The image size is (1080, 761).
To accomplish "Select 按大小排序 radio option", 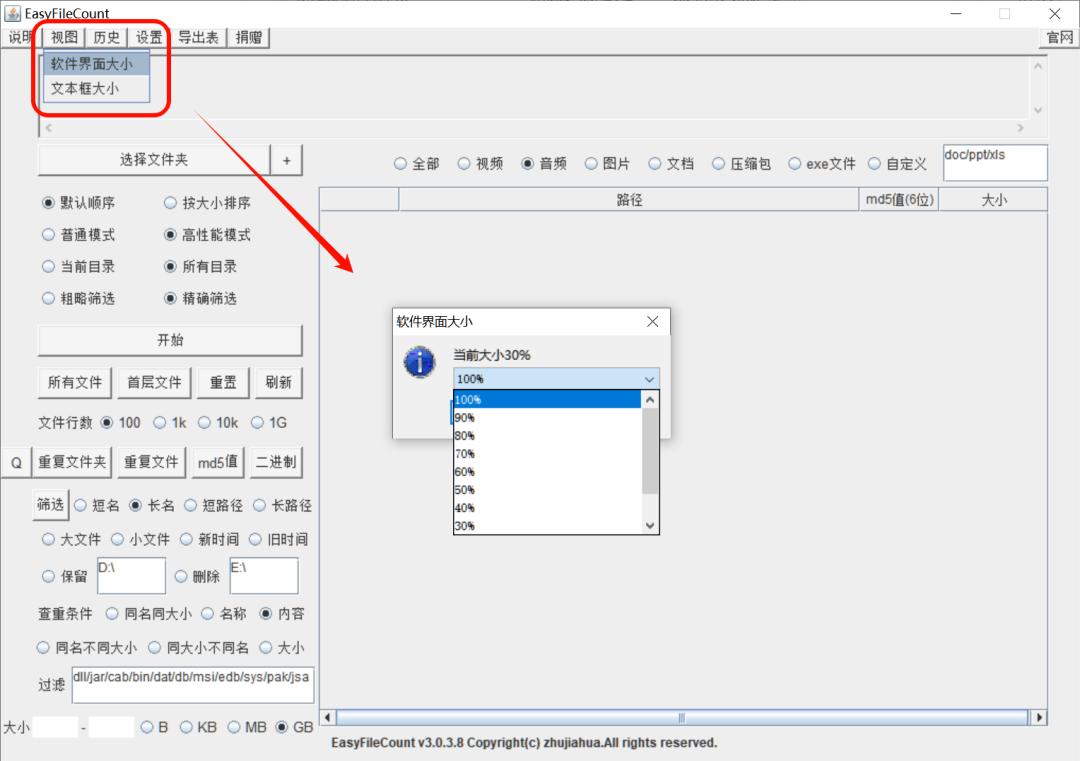I will 207,203.
